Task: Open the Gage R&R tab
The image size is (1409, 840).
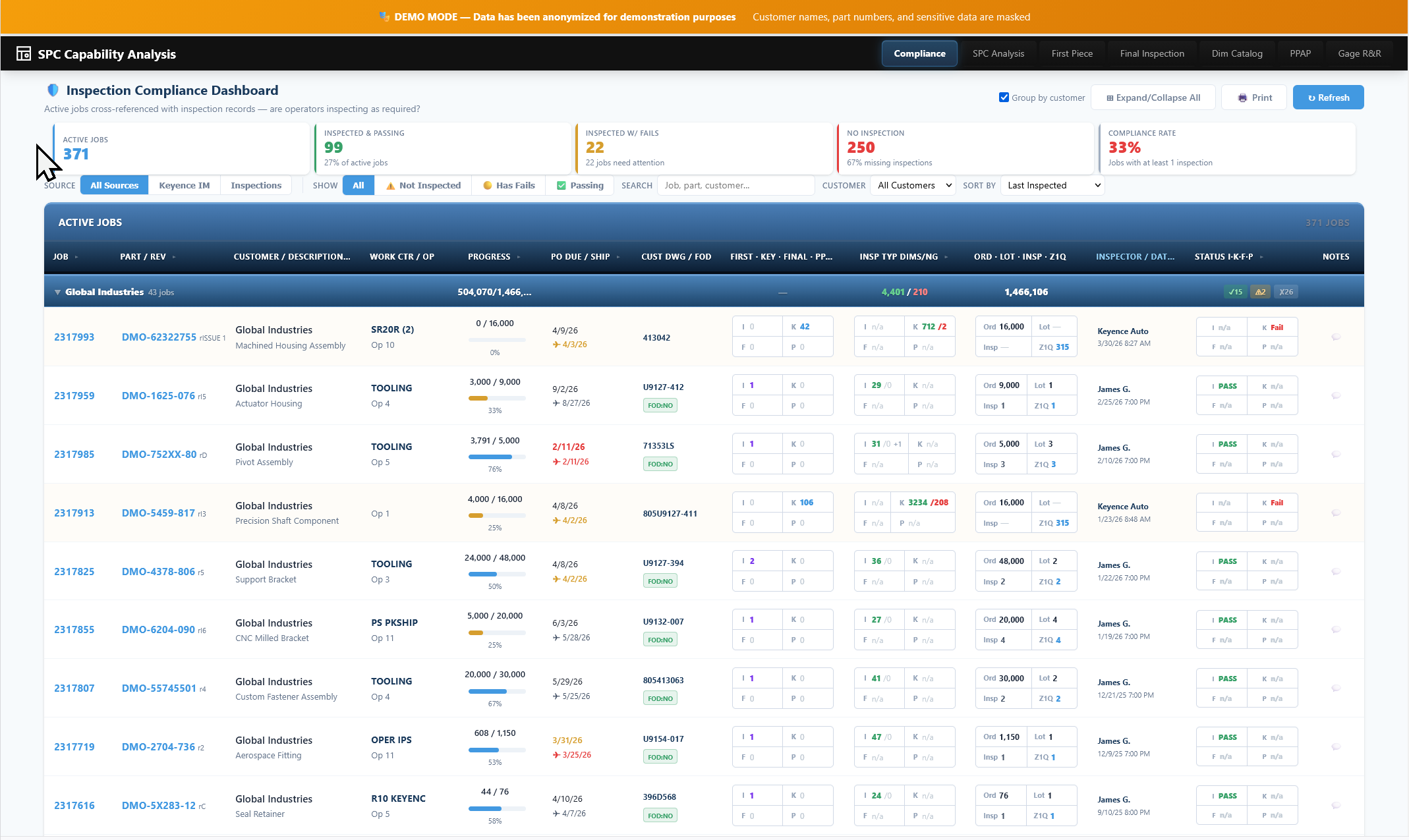Action: [1359, 54]
